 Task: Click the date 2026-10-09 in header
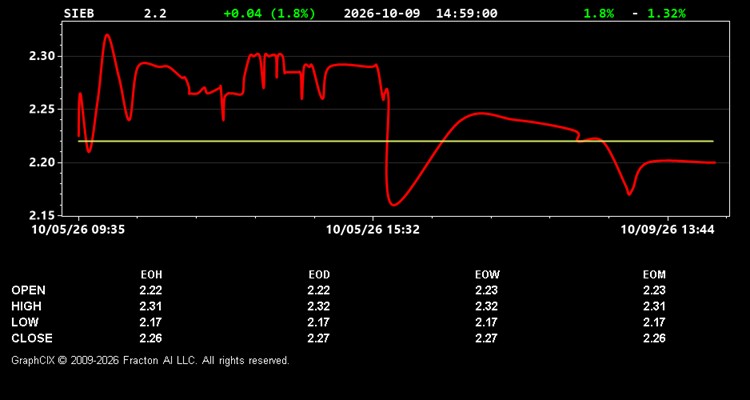click(x=382, y=13)
